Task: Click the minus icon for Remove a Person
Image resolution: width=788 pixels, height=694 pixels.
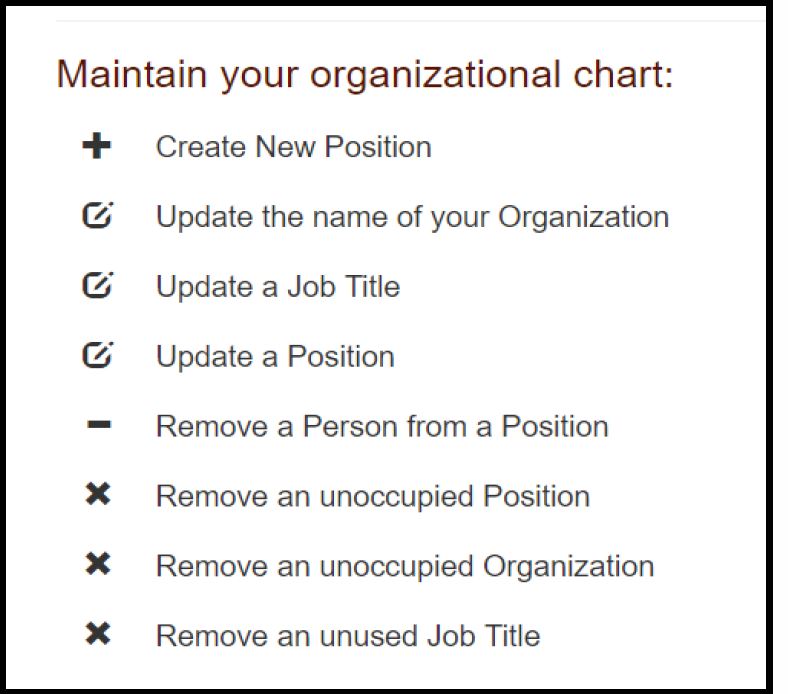Action: [98, 425]
